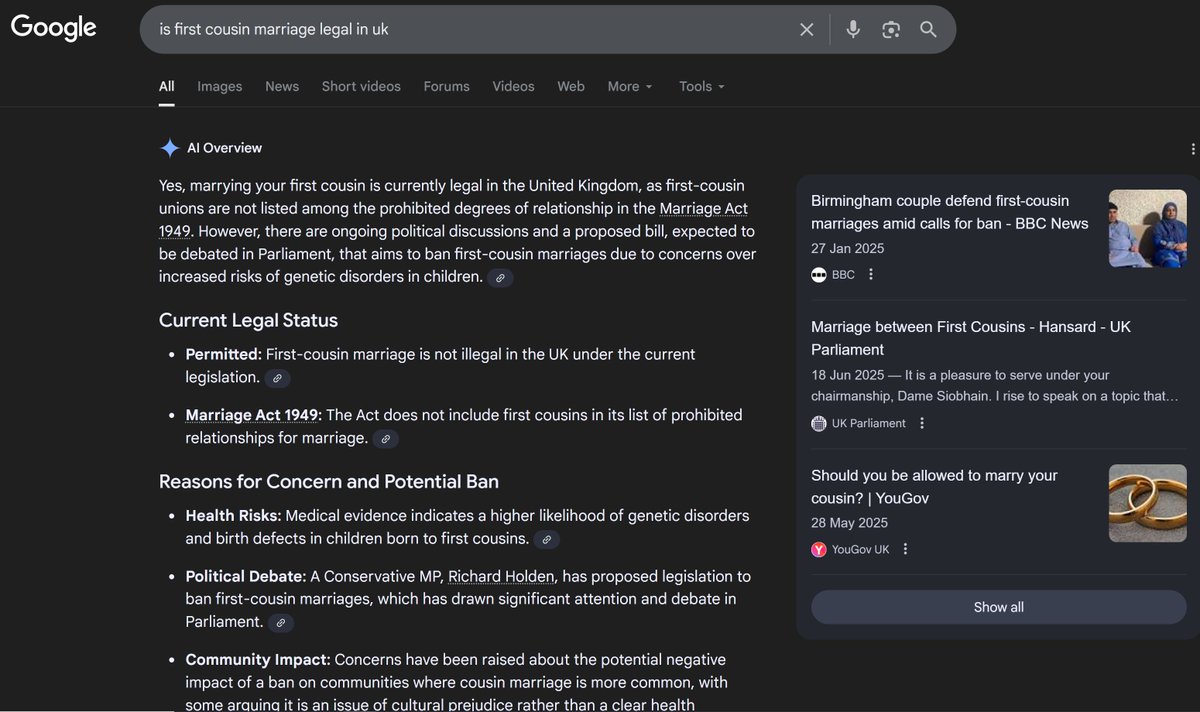Click the Reasons for Concern and Potential Ban heading

click(x=329, y=482)
